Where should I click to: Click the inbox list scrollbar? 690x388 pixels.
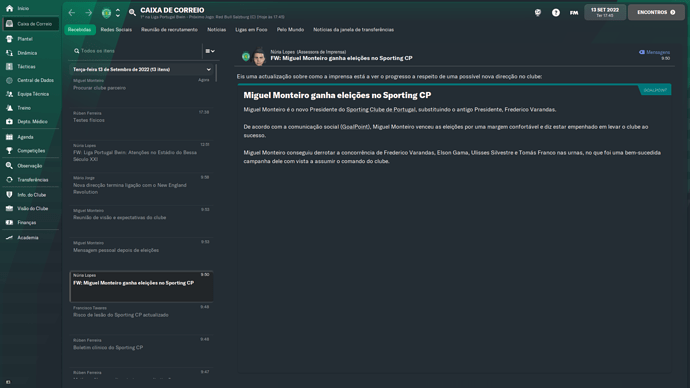(x=216, y=73)
